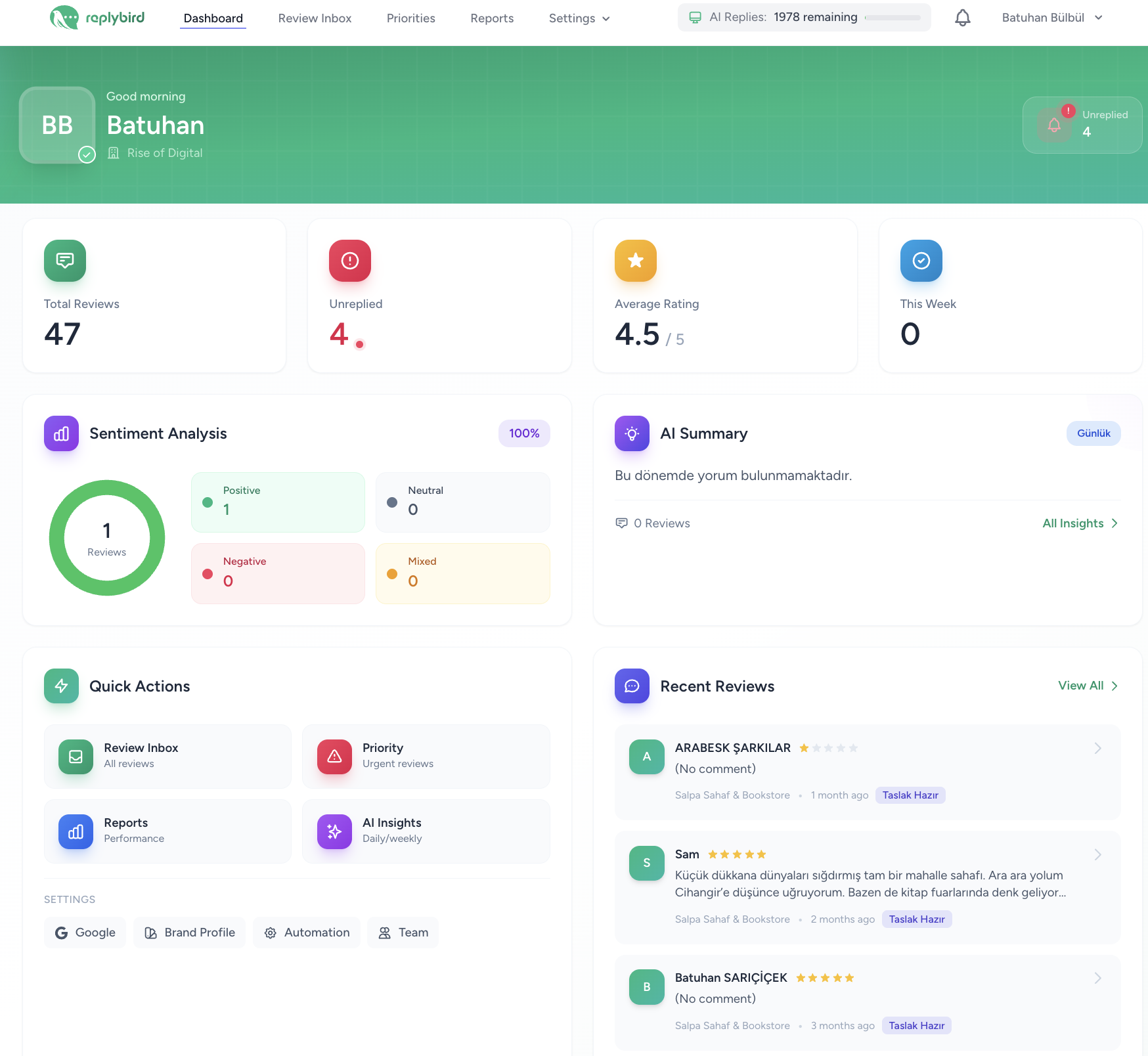
Task: Select the Priority urgent reviews icon
Action: 334,757
